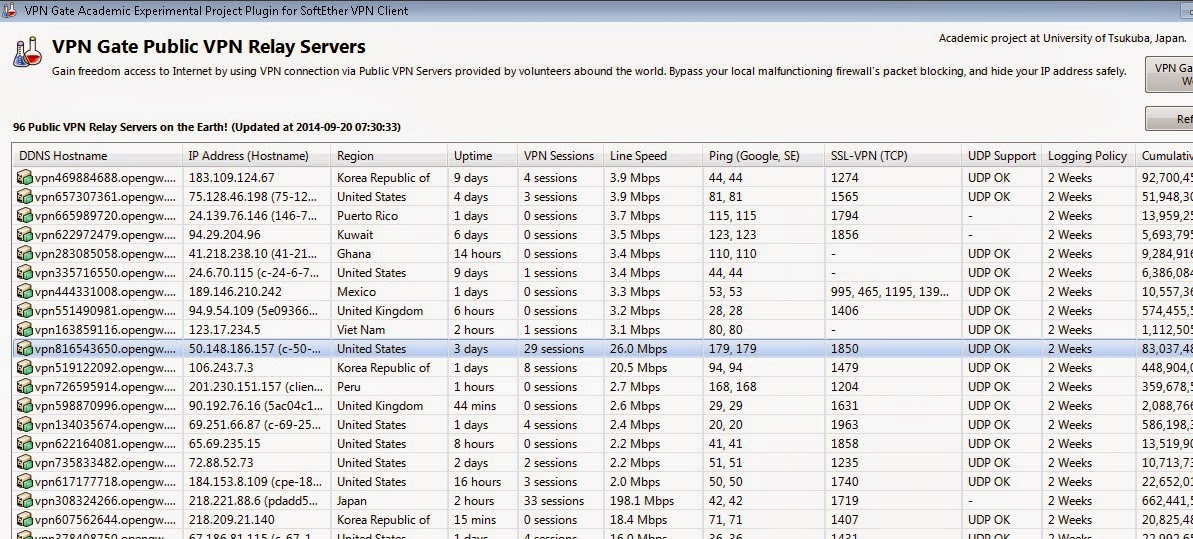Click ping value 20, 20

[x=725, y=426]
